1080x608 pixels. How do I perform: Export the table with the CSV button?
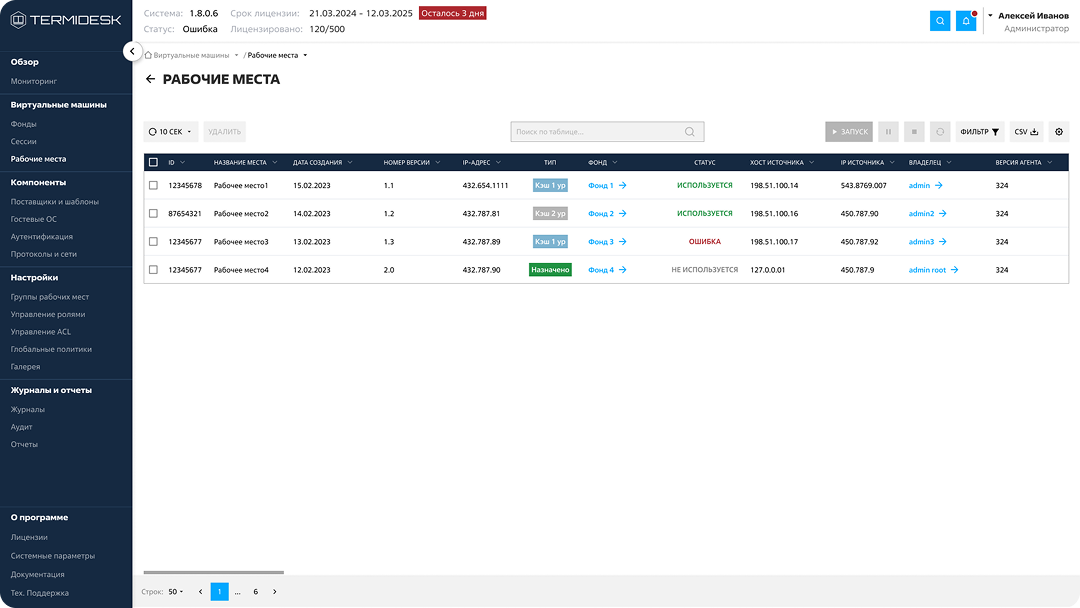pyautogui.click(x=1026, y=132)
